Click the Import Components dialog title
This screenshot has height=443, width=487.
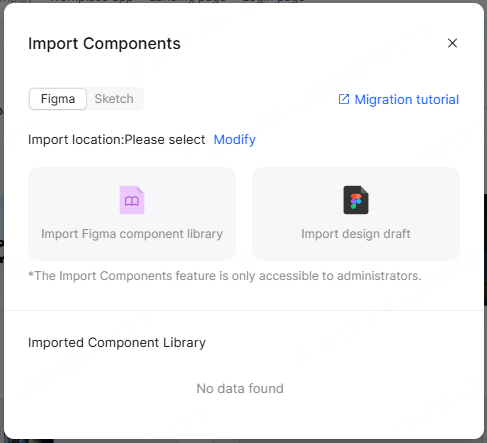[104, 44]
